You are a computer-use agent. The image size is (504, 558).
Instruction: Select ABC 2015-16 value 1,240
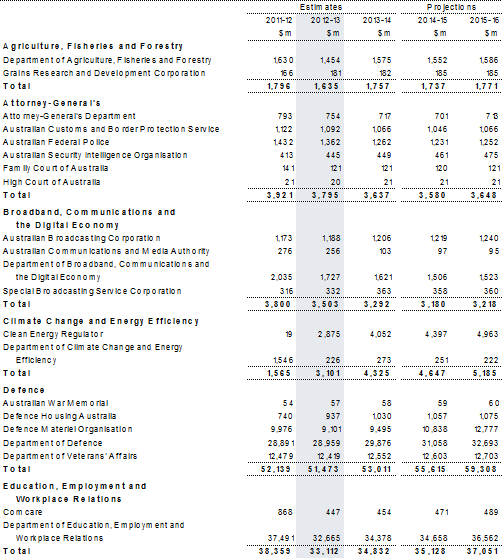click(x=489, y=238)
